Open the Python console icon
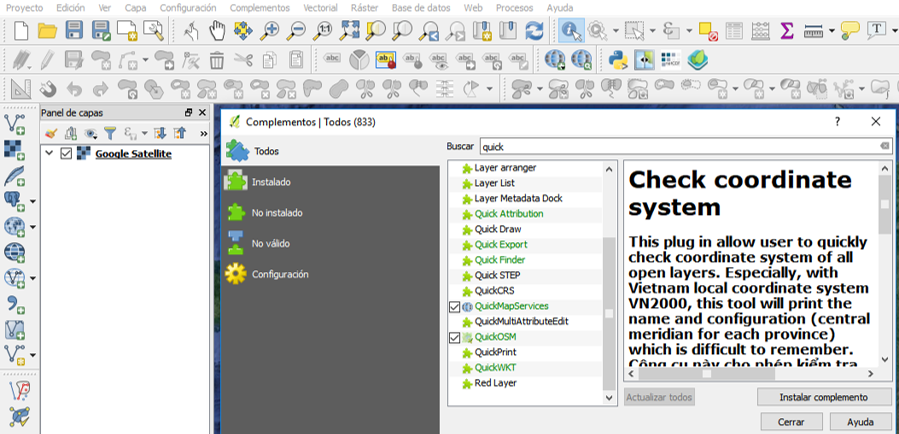 point(617,58)
